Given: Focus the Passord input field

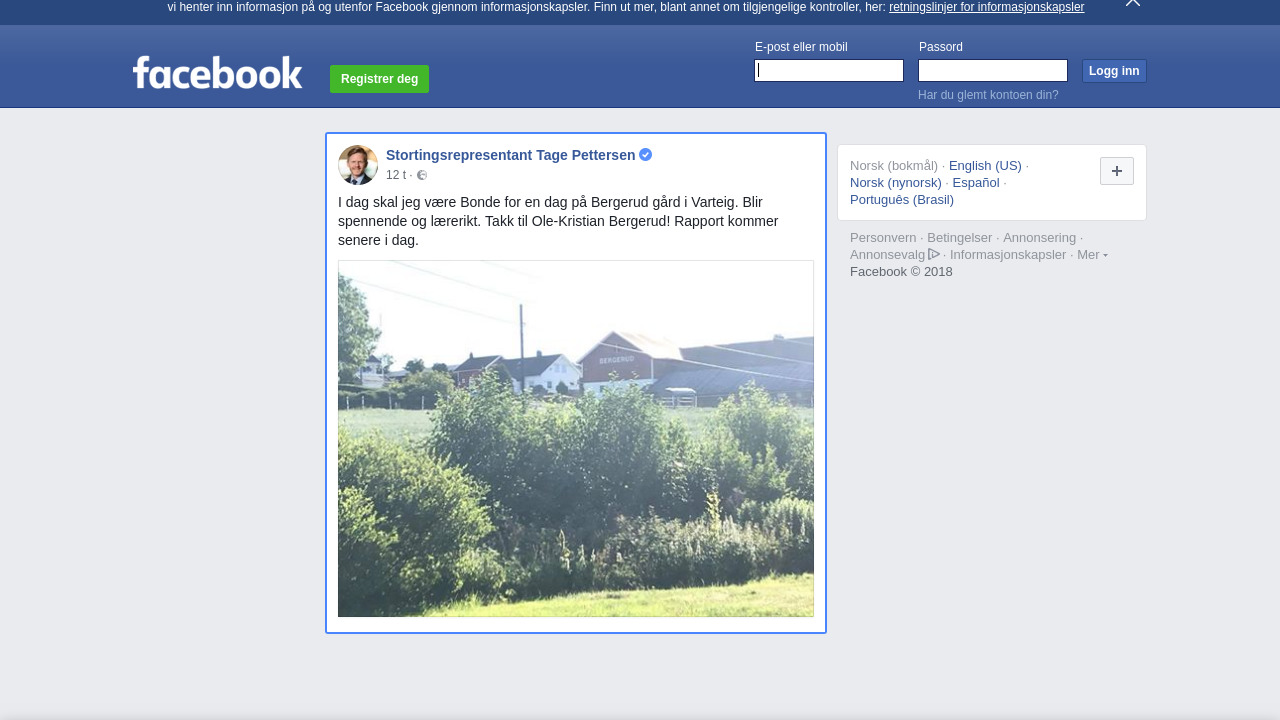Looking at the screenshot, I should pyautogui.click(x=993, y=70).
